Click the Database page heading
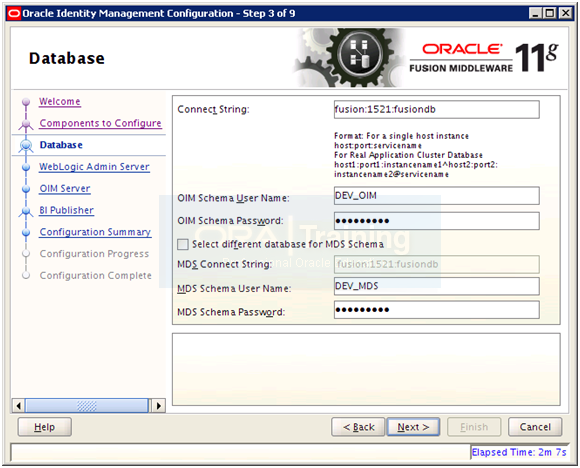This screenshot has width=580, height=468. [x=67, y=58]
